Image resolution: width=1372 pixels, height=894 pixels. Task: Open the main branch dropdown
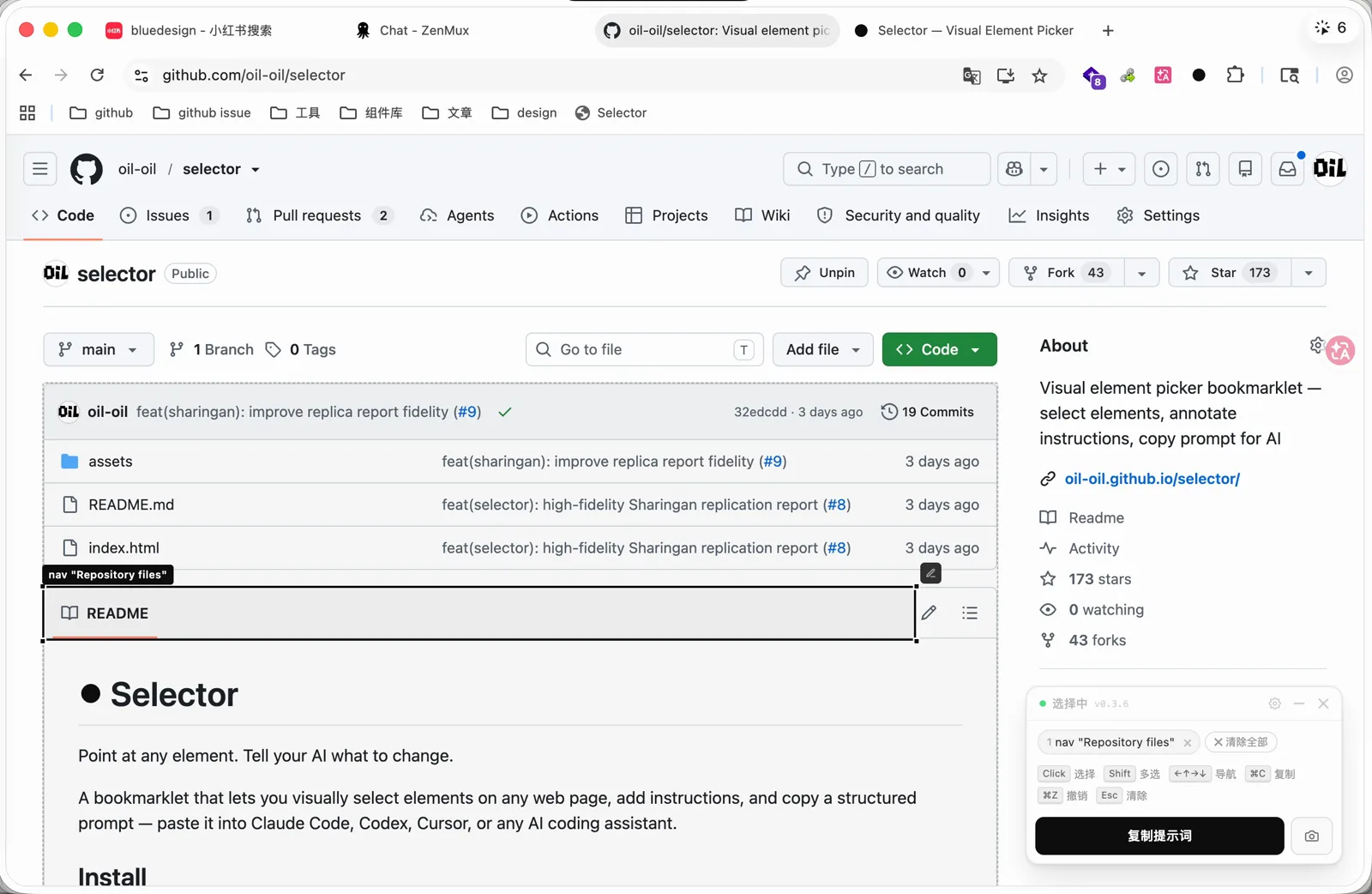click(x=99, y=349)
